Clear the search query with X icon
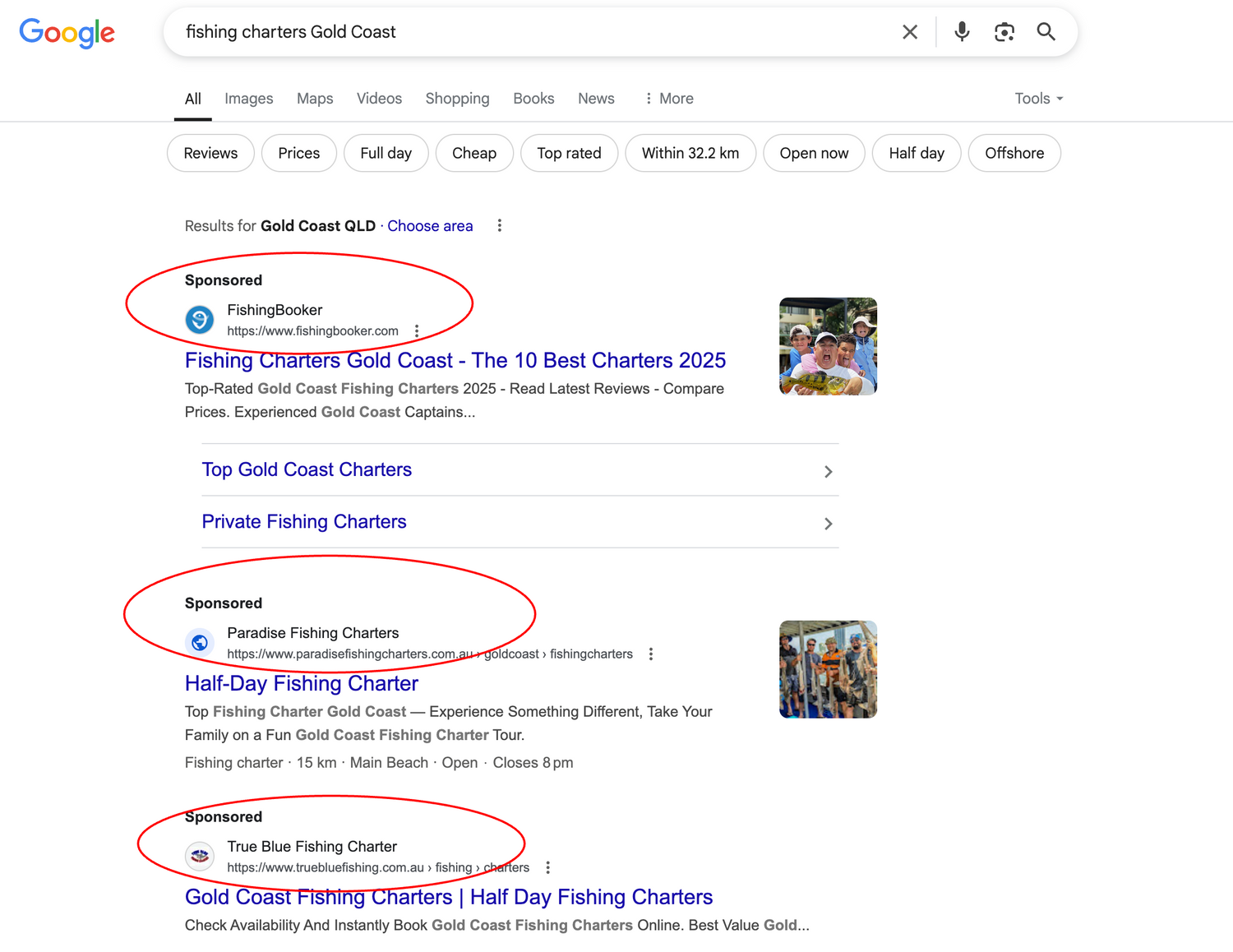Screen dimensions: 1233x952 (x=909, y=32)
